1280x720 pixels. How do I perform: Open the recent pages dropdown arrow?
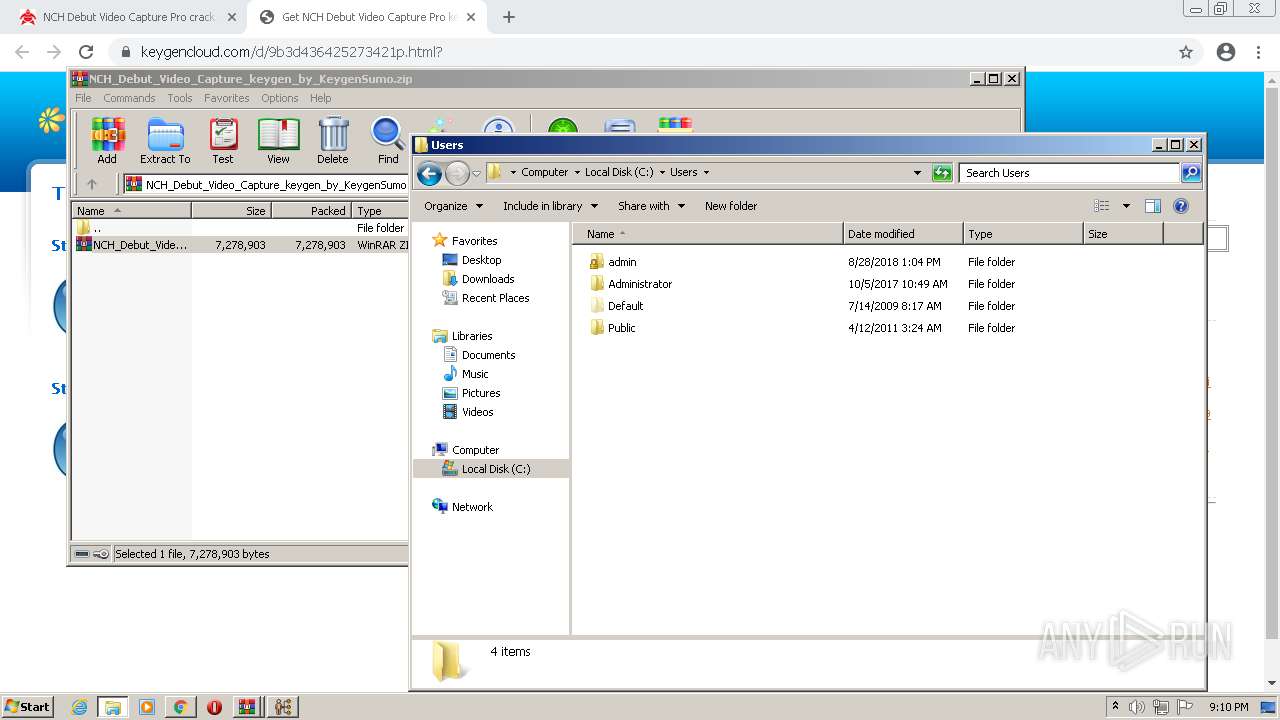pyautogui.click(x=476, y=173)
